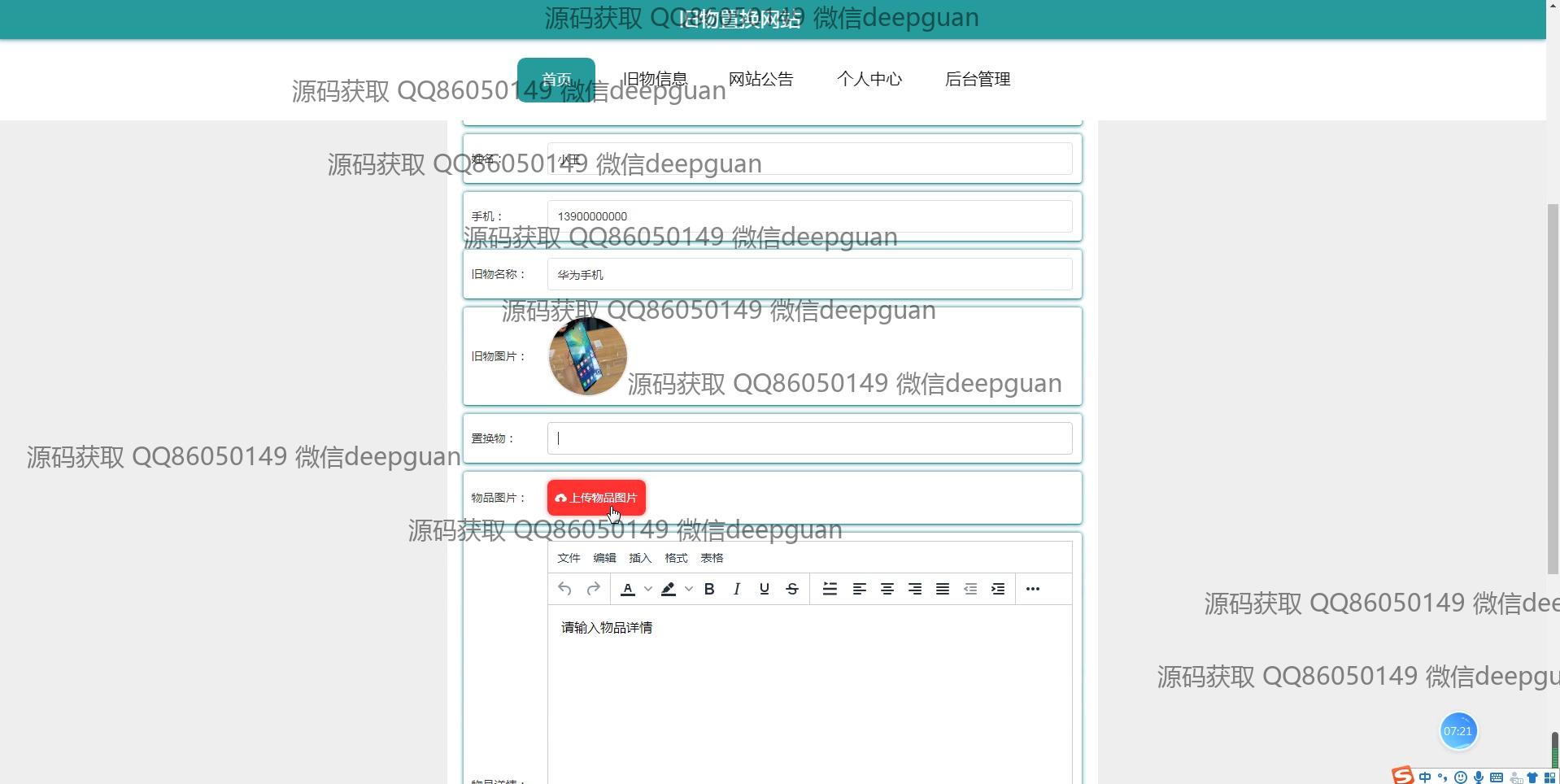
Task: Open the highlight color dropdown arrow
Action: click(x=689, y=589)
